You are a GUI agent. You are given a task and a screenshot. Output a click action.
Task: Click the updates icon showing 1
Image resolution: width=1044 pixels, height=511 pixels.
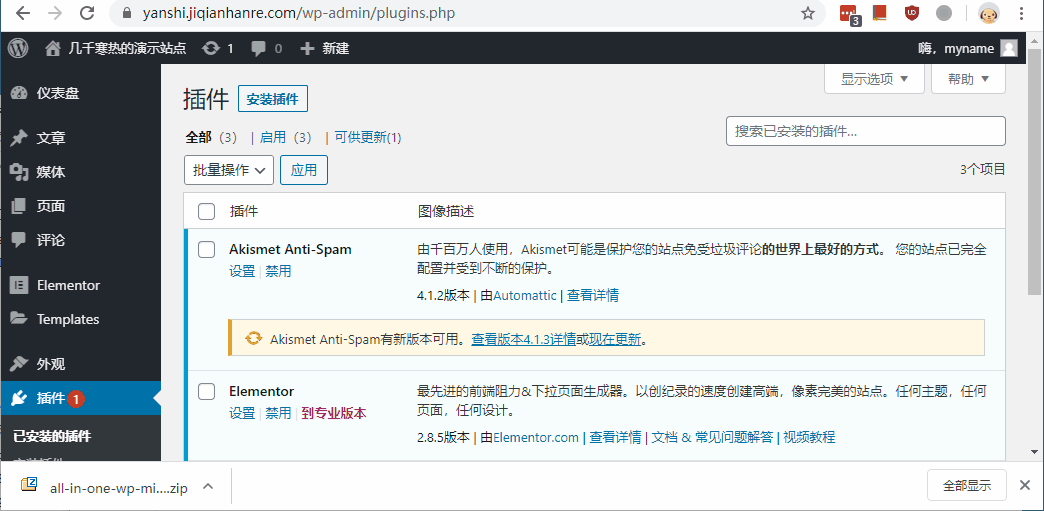pos(211,48)
